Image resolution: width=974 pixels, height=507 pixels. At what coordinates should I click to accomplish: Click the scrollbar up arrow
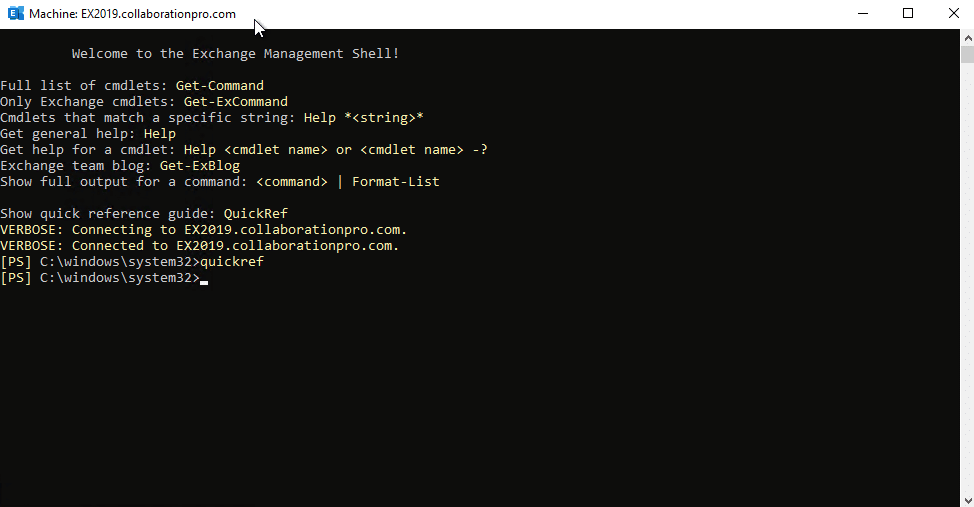tap(968, 37)
